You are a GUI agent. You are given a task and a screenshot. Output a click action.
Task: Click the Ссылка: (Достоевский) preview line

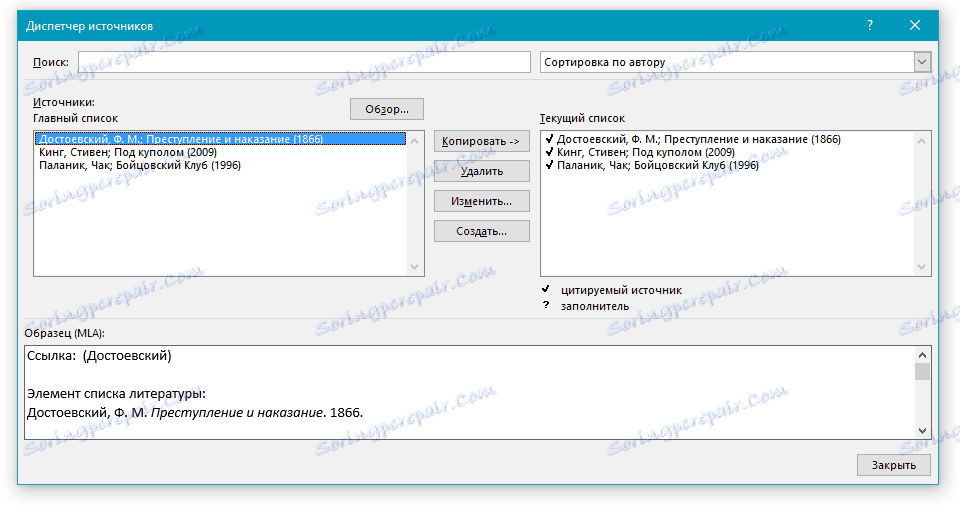pyautogui.click(x=99, y=356)
